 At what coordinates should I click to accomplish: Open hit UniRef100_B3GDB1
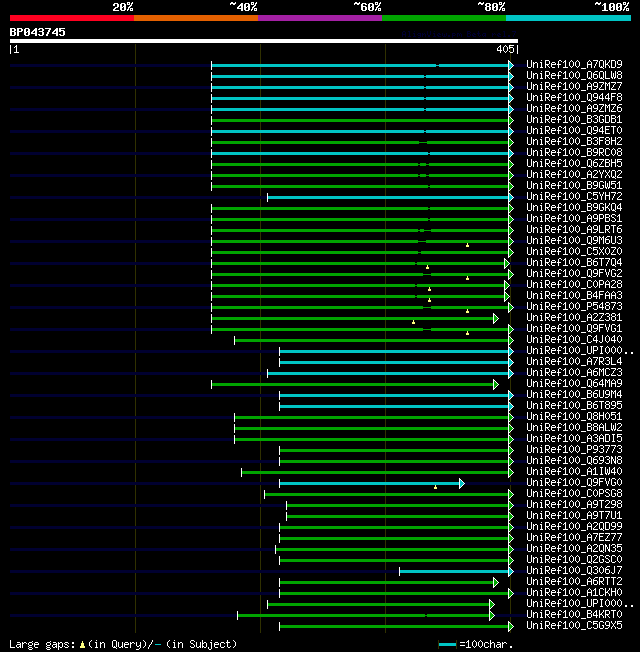(x=574, y=120)
